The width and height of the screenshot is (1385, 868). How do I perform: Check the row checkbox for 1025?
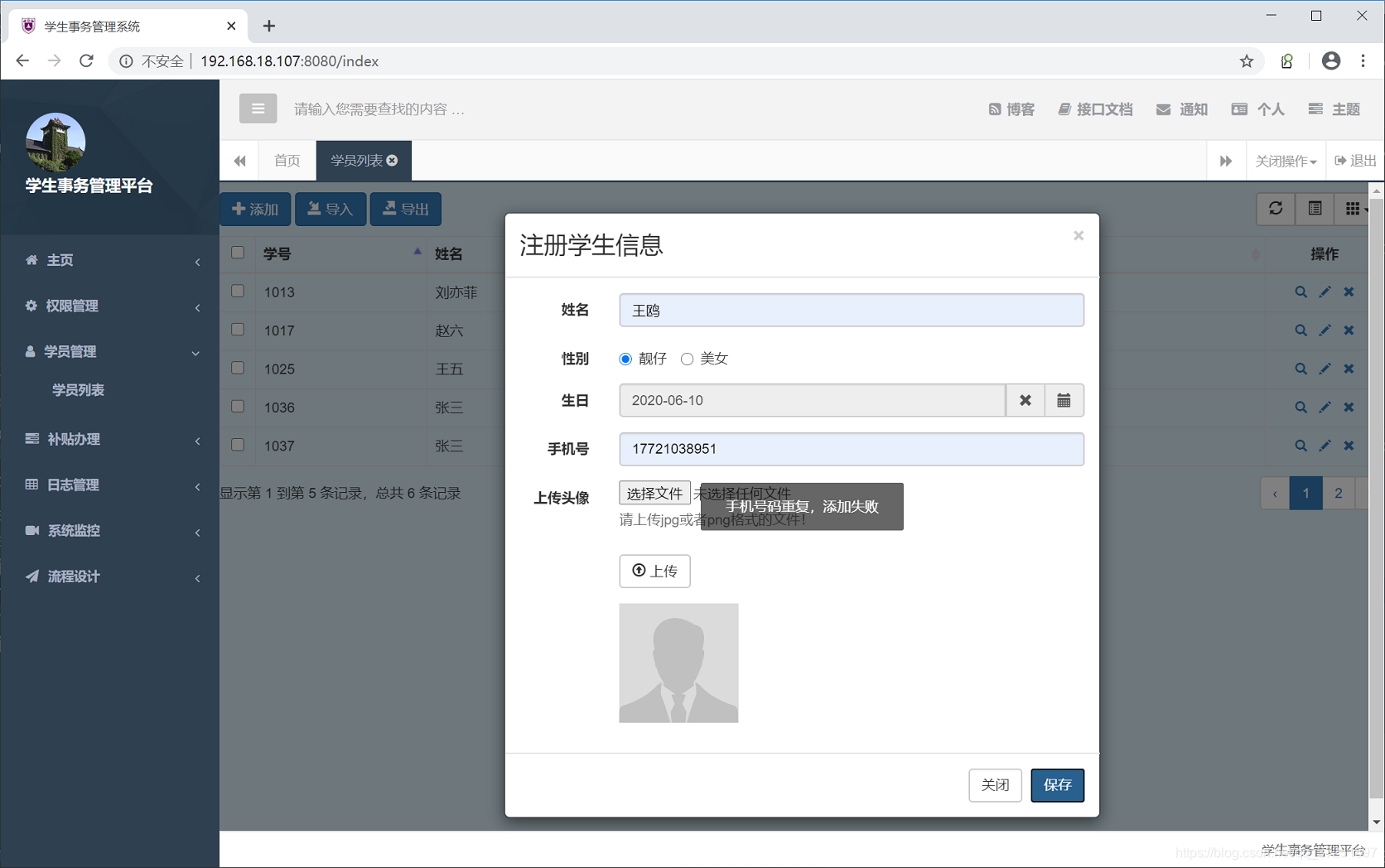point(238,368)
